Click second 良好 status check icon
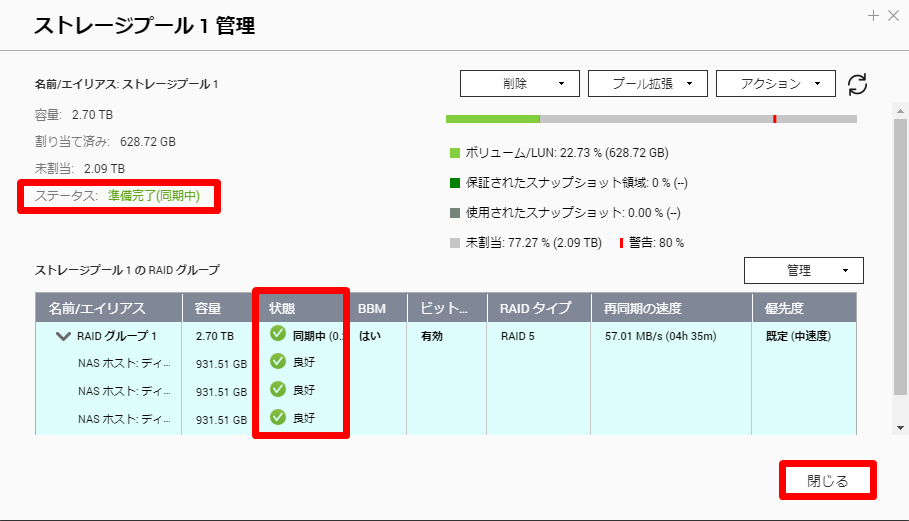Screen dimensions: 909x521 pyautogui.click(x=278, y=390)
